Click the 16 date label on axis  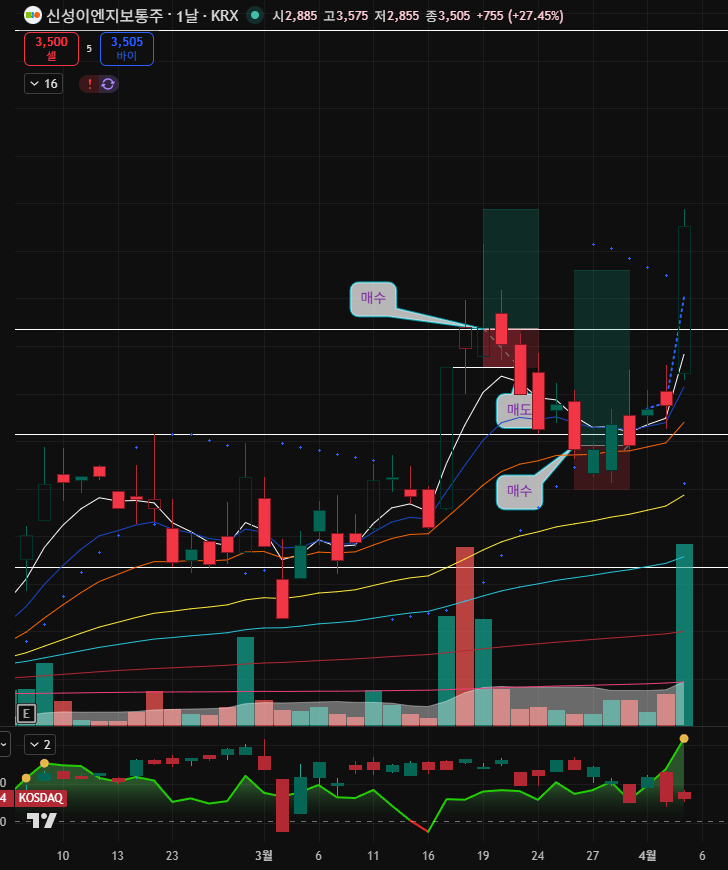[428, 855]
